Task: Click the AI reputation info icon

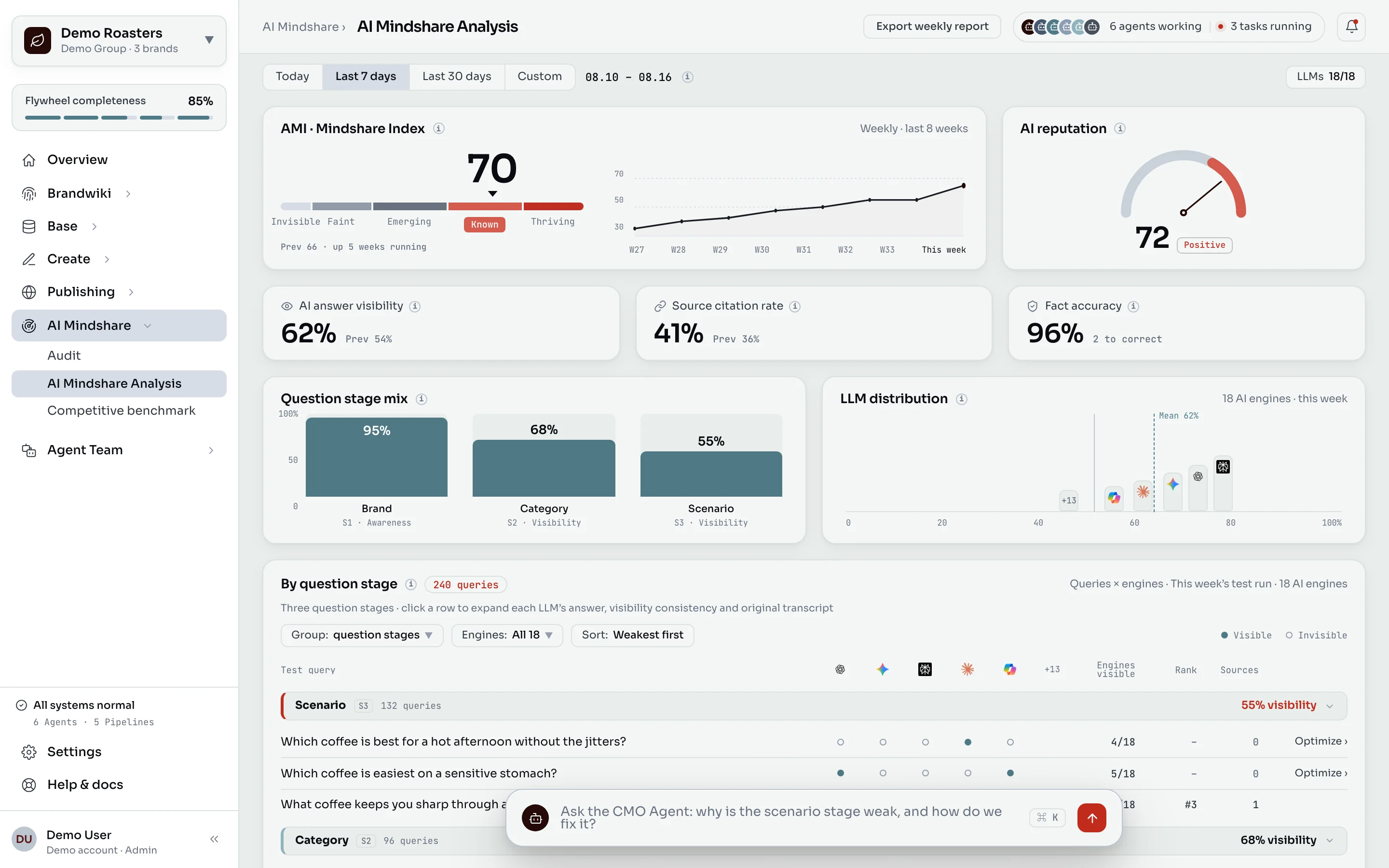Action: (x=1119, y=129)
